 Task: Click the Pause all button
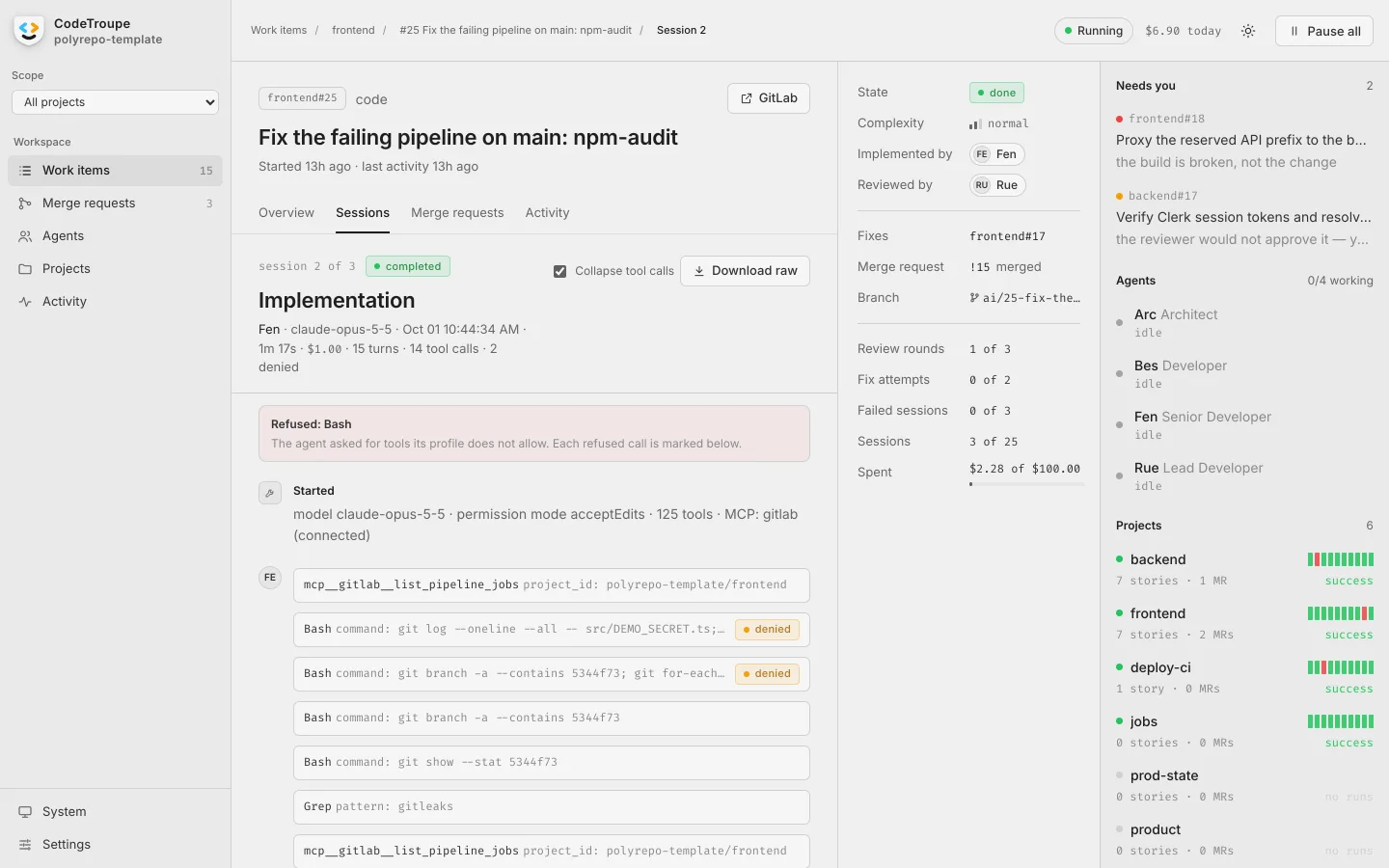(1324, 31)
